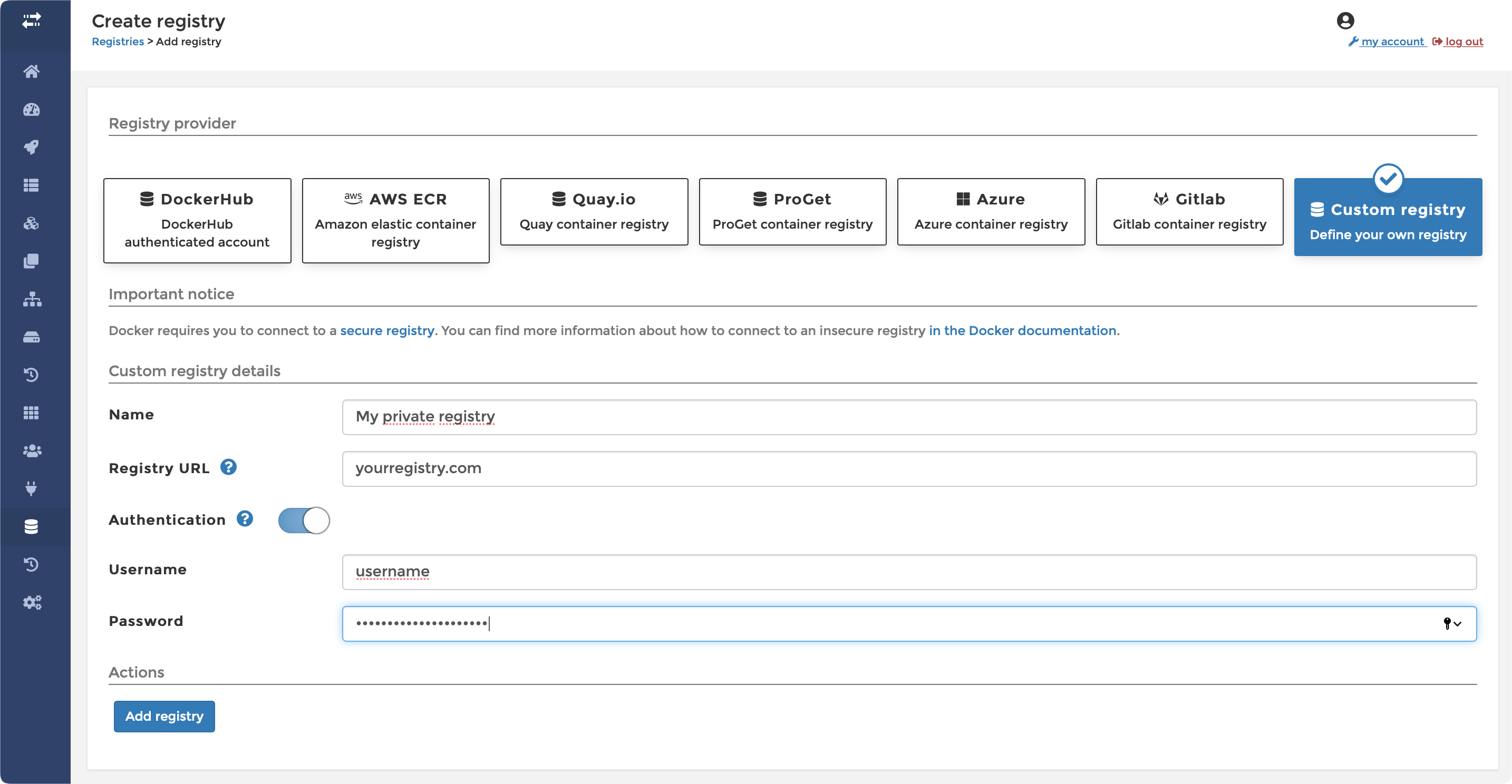
Task: Click the 'Custom registry details' heading
Action: click(x=195, y=371)
